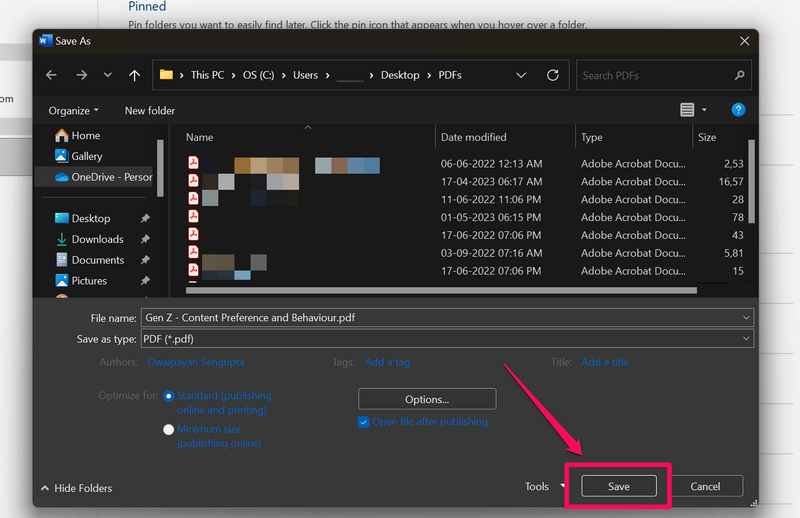Viewport: 800px width, 518px height.
Task: Open the Pictures folder in sidebar
Action: pos(89,281)
